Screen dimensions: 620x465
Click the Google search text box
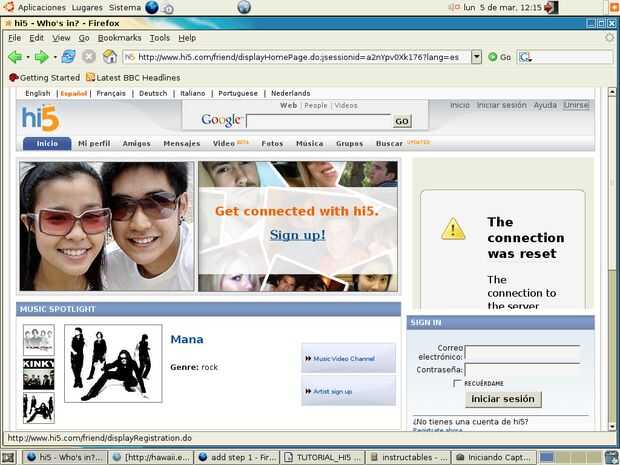(x=319, y=121)
